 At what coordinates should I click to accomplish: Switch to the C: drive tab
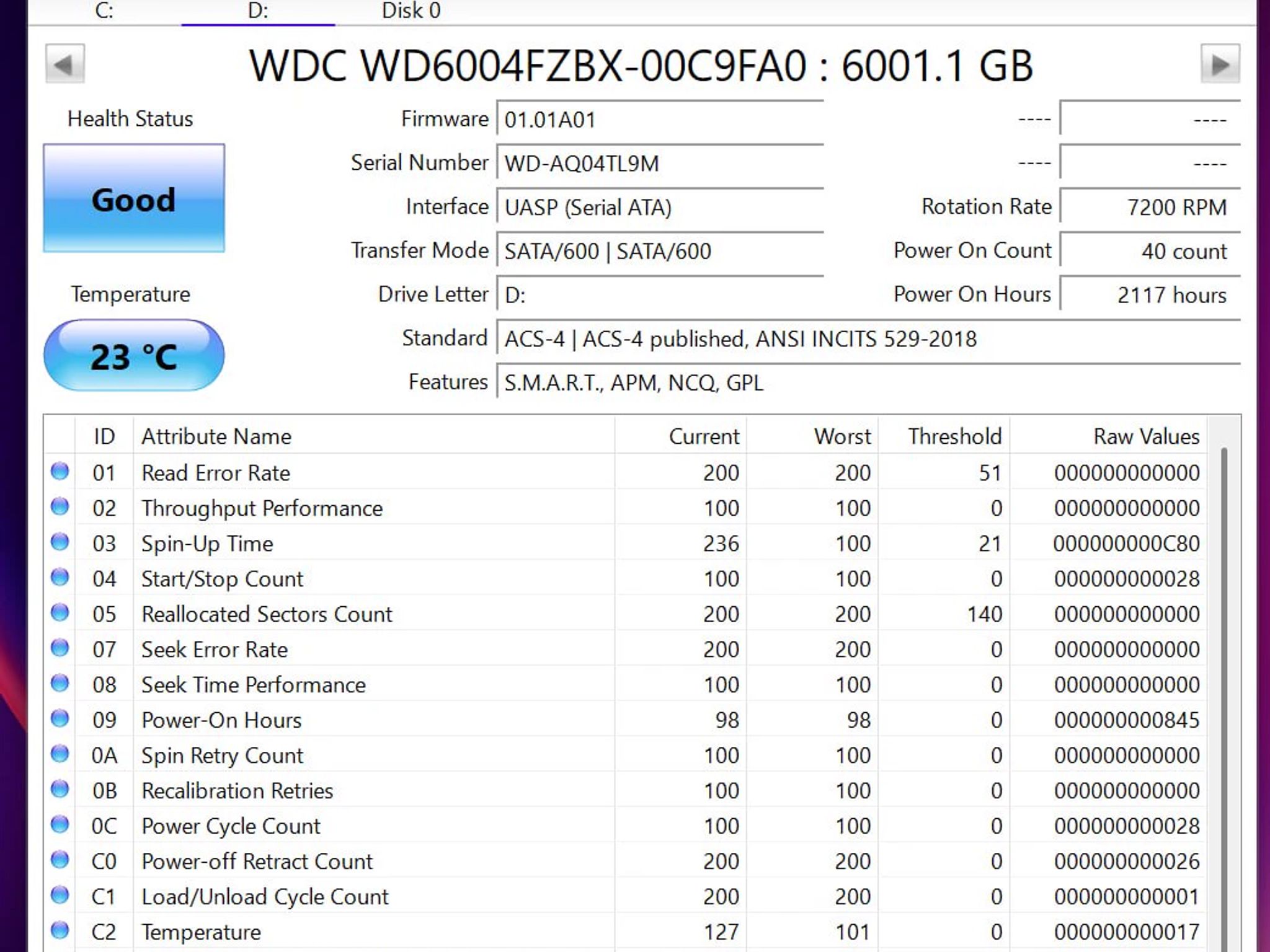pyautogui.click(x=104, y=11)
